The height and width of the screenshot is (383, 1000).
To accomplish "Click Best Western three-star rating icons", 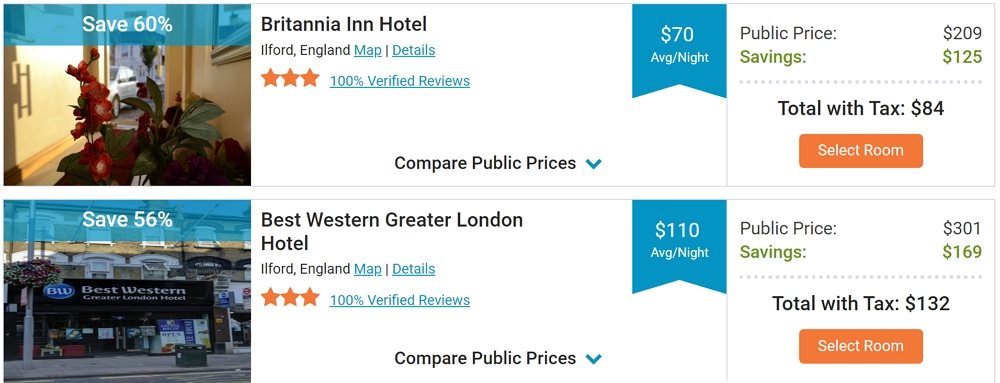I will [290, 297].
